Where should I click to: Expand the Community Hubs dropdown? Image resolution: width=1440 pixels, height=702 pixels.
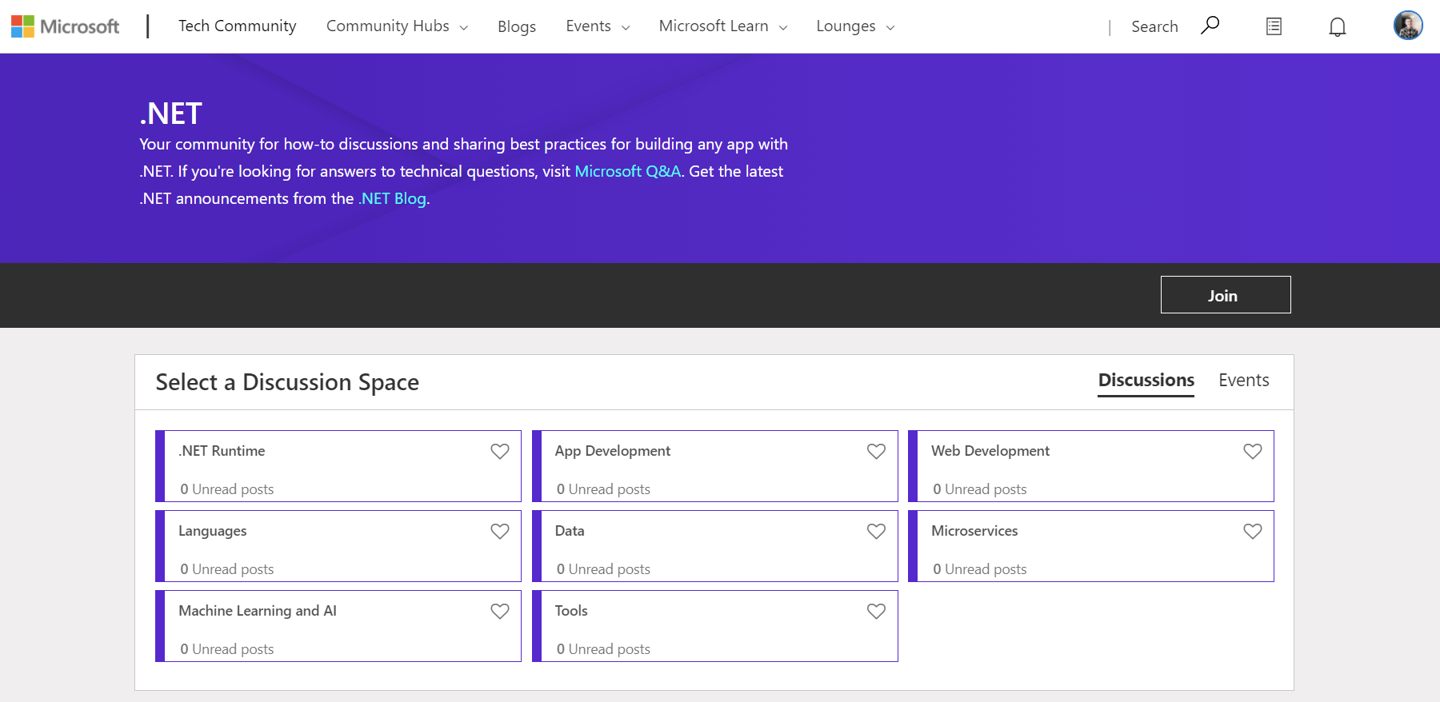pyautogui.click(x=396, y=26)
